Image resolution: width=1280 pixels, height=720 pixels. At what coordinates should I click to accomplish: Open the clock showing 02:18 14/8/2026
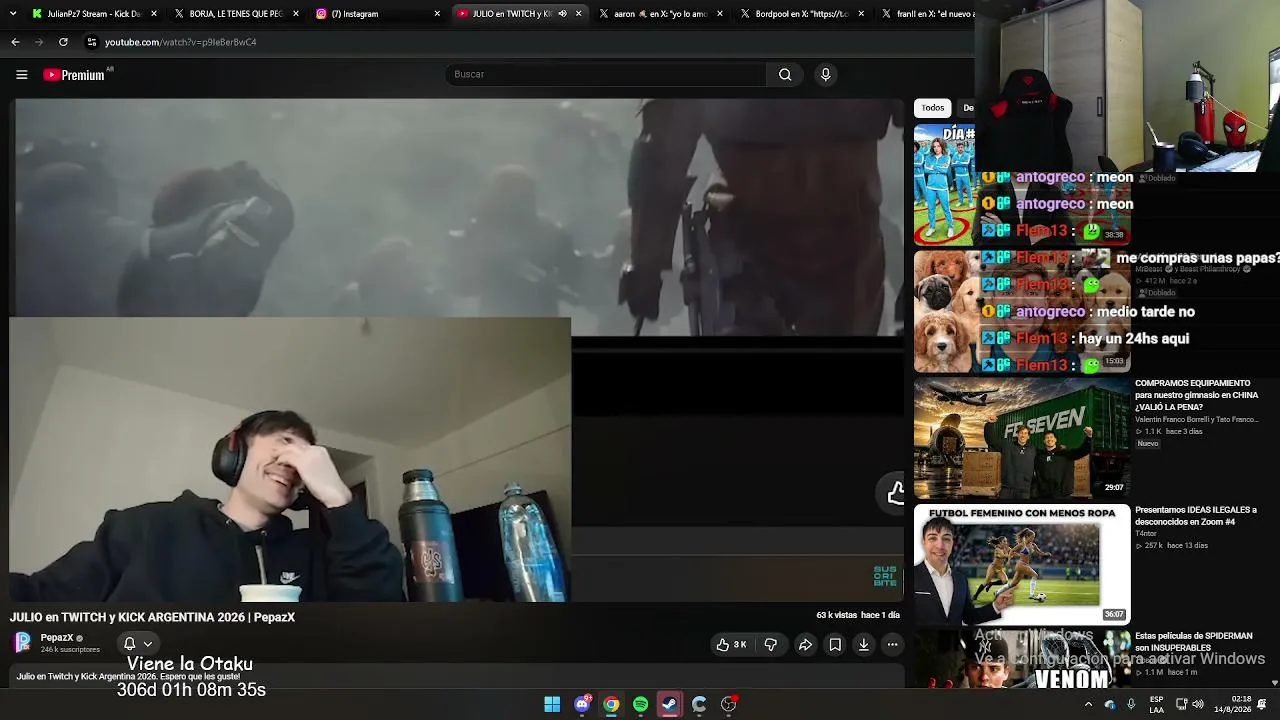click(x=1231, y=704)
